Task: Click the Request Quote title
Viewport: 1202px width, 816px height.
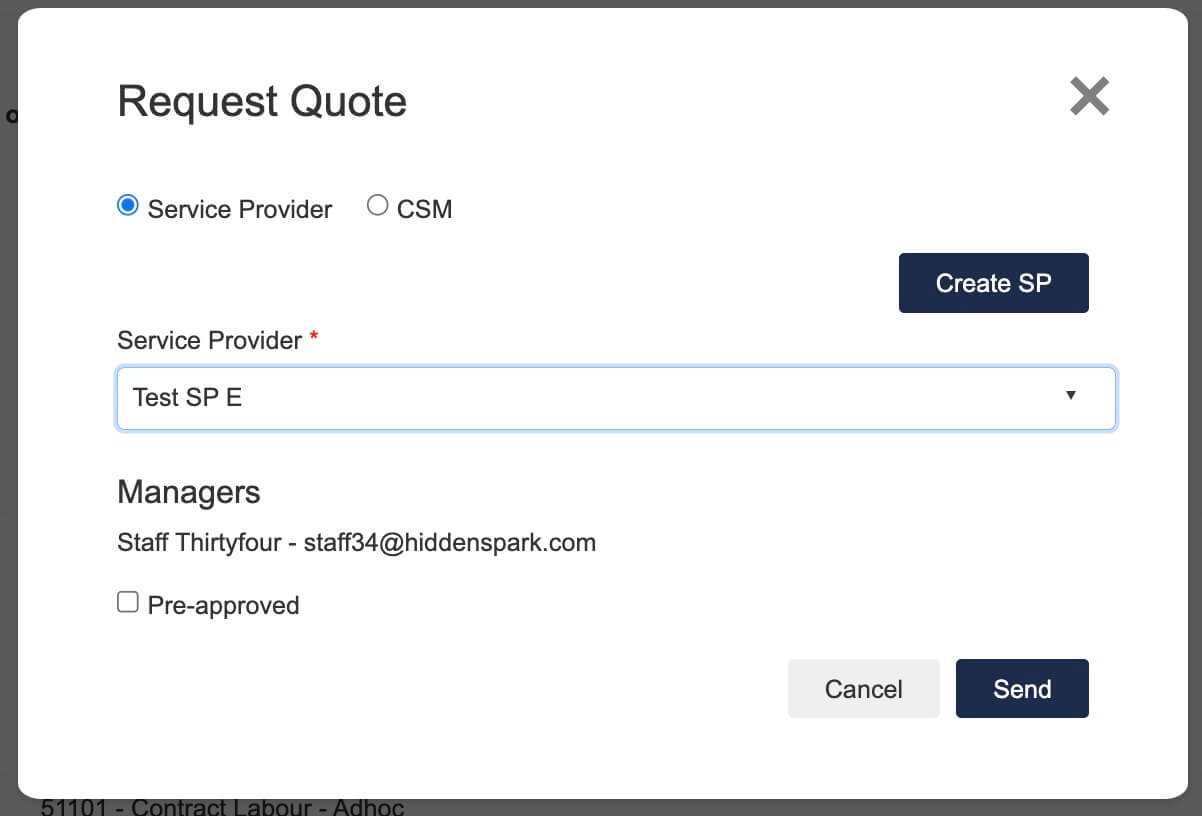Action: click(x=262, y=102)
